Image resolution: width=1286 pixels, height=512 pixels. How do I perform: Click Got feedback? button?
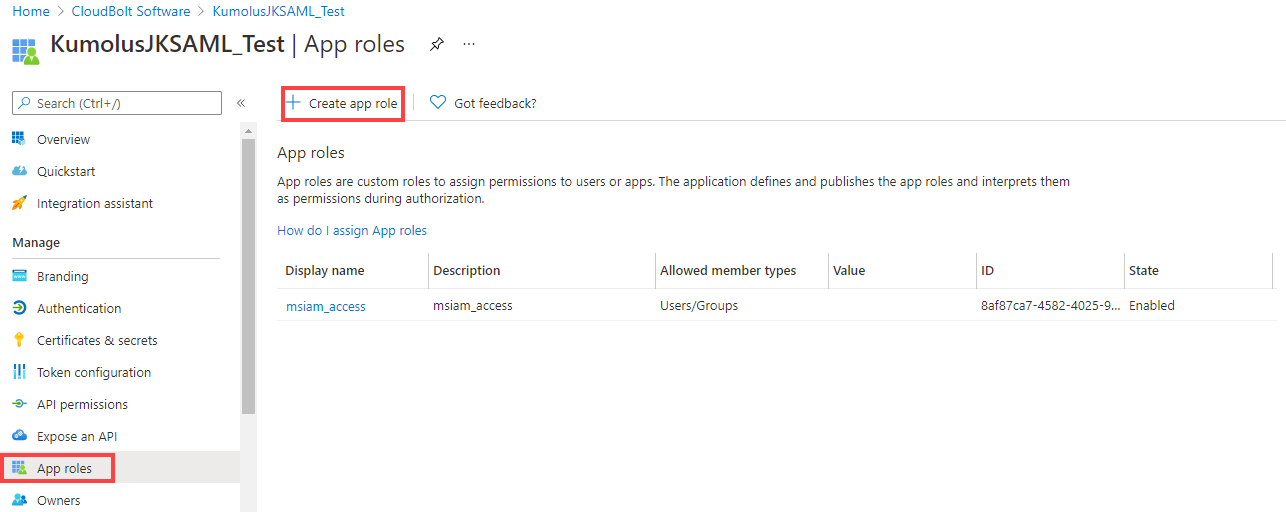[x=483, y=103]
